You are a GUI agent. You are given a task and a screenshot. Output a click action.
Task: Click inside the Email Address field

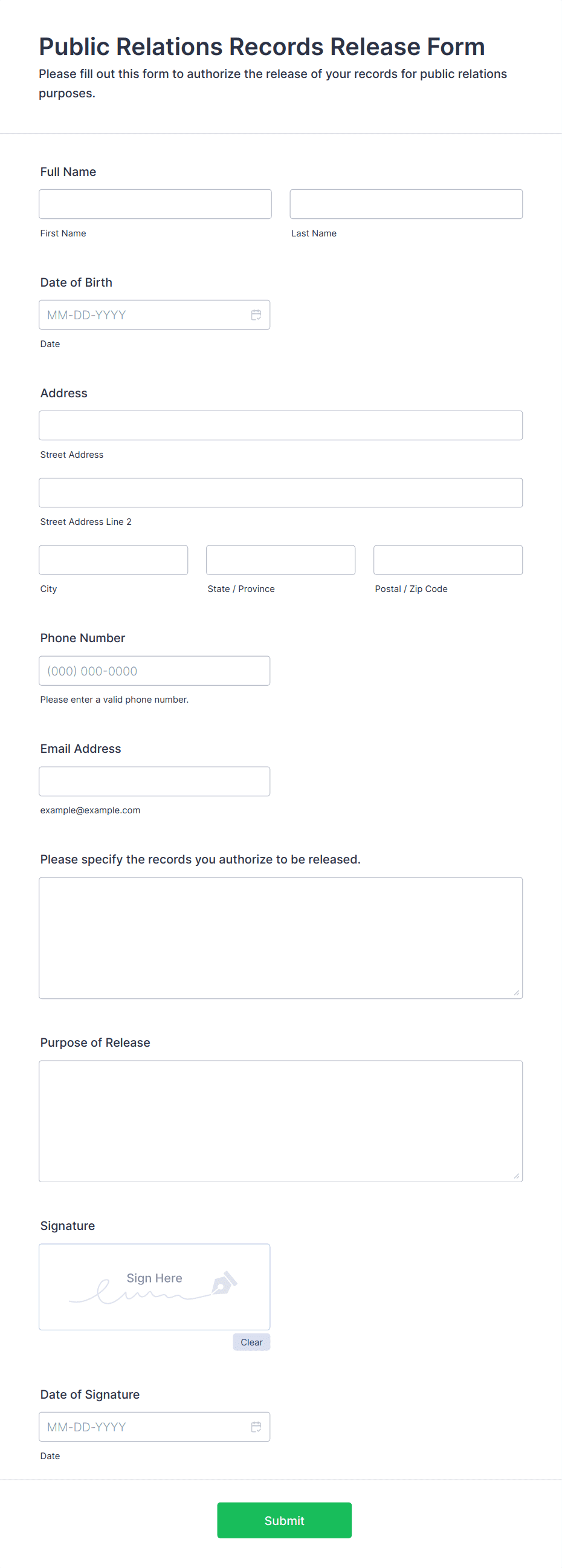tap(155, 781)
